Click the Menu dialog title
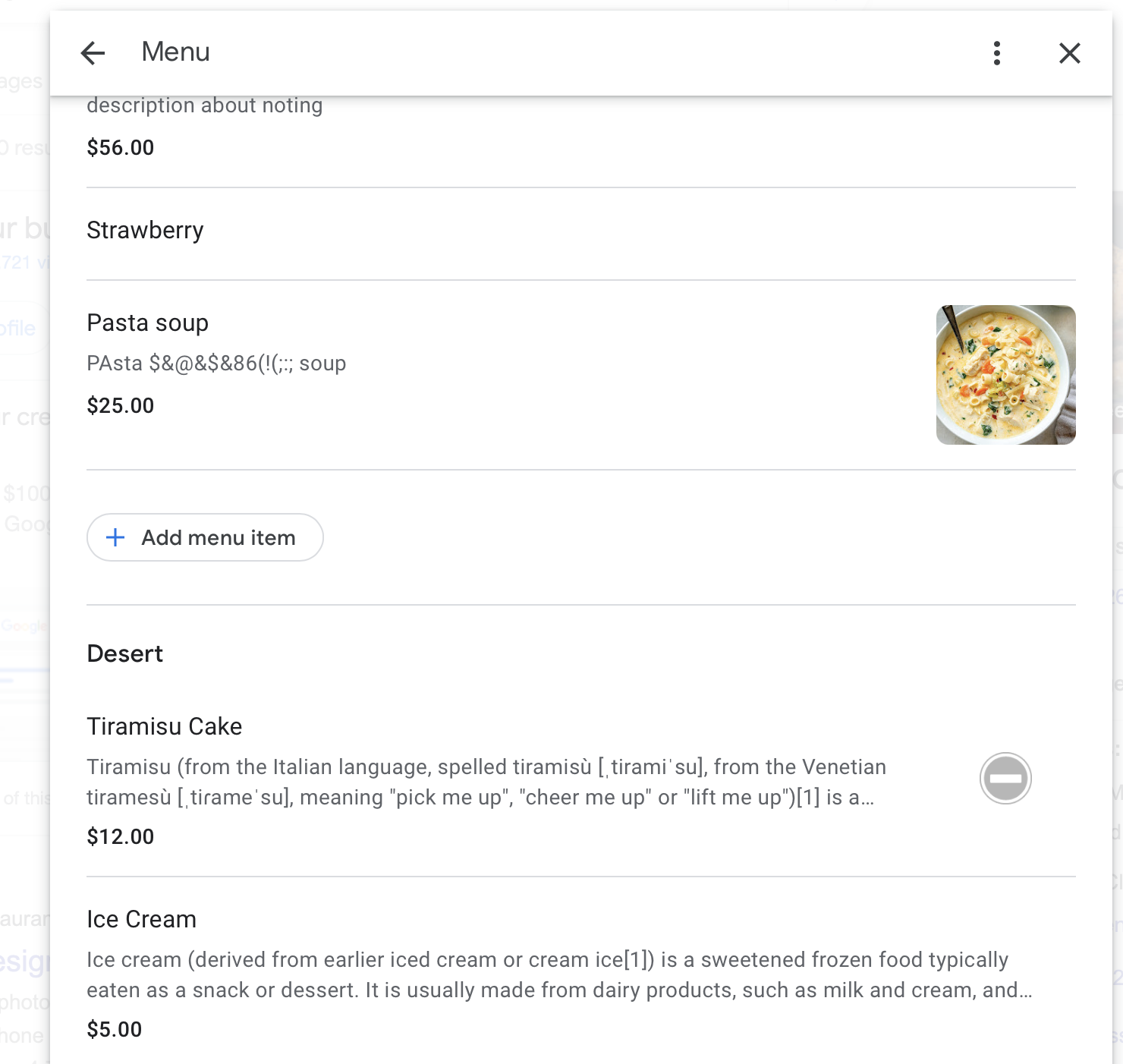1123x1064 pixels. [x=175, y=52]
